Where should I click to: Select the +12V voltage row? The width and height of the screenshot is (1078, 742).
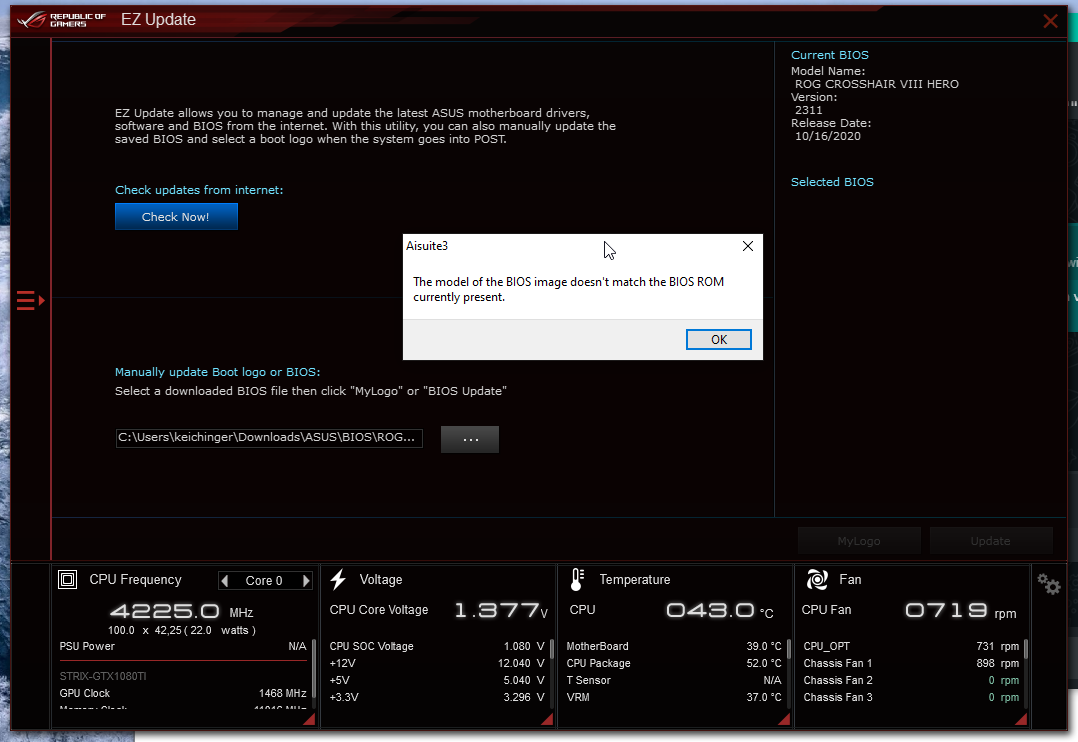click(437, 664)
